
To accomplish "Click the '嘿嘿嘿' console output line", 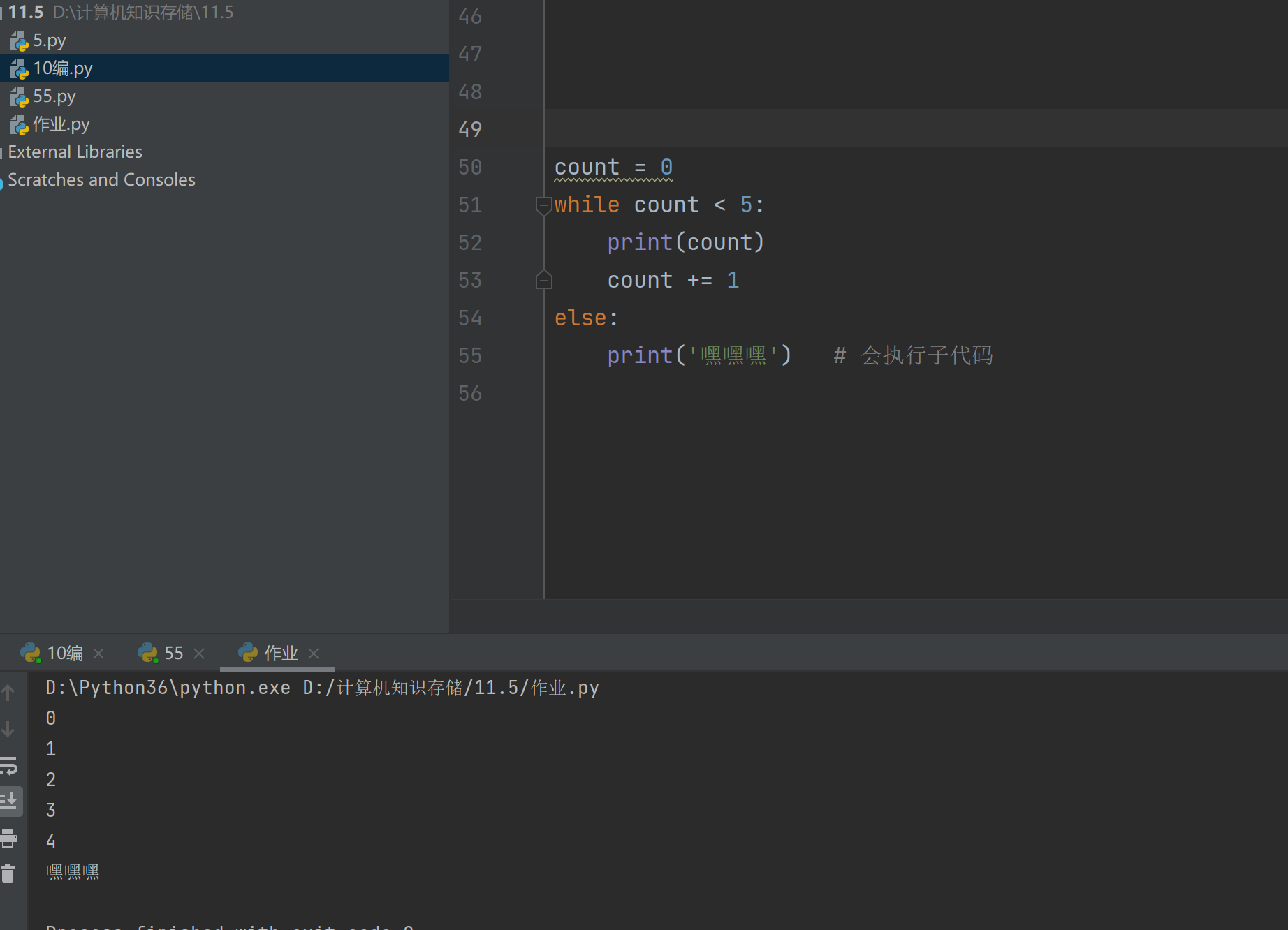I will click(x=73, y=872).
